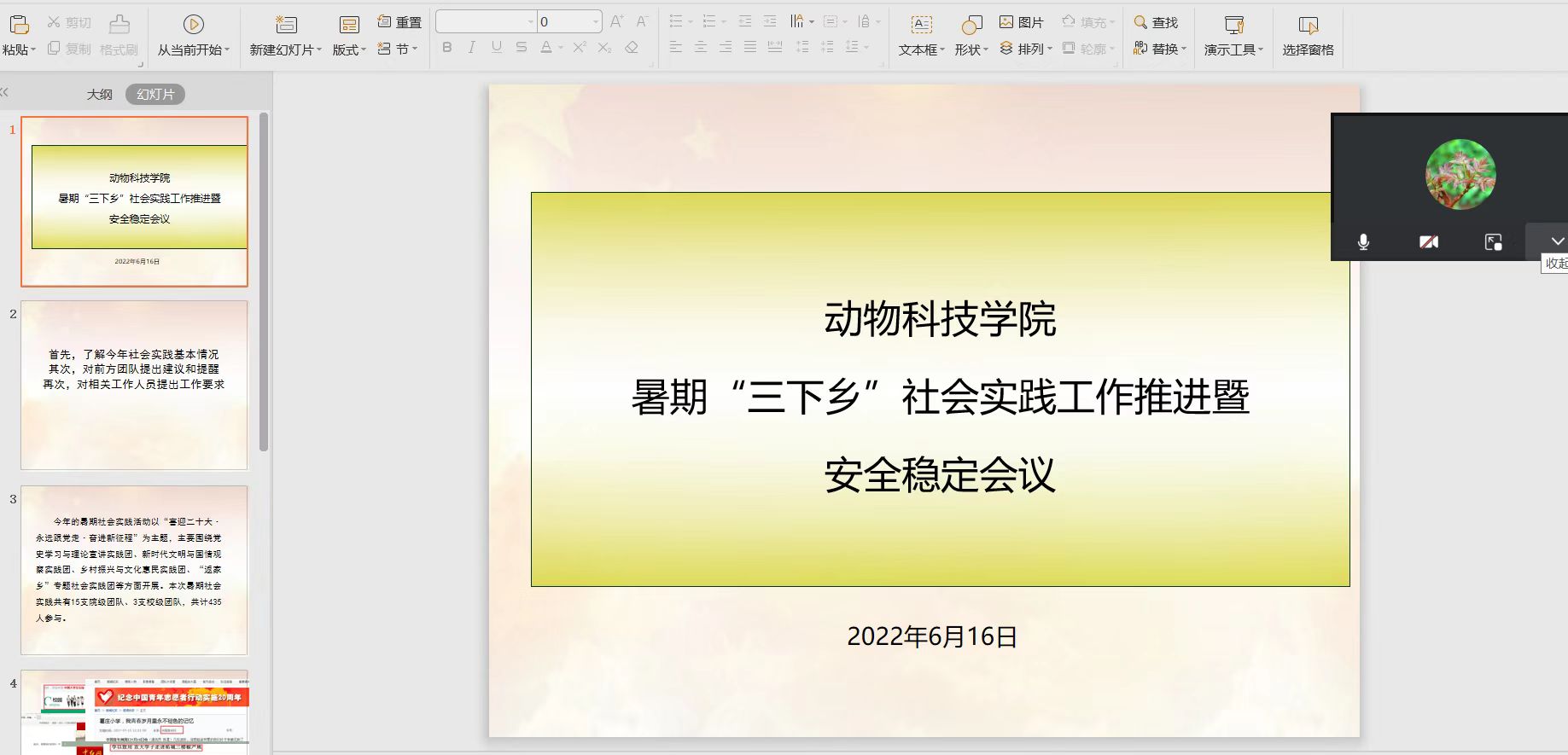Insert a picture with 图片 button

[1022, 22]
